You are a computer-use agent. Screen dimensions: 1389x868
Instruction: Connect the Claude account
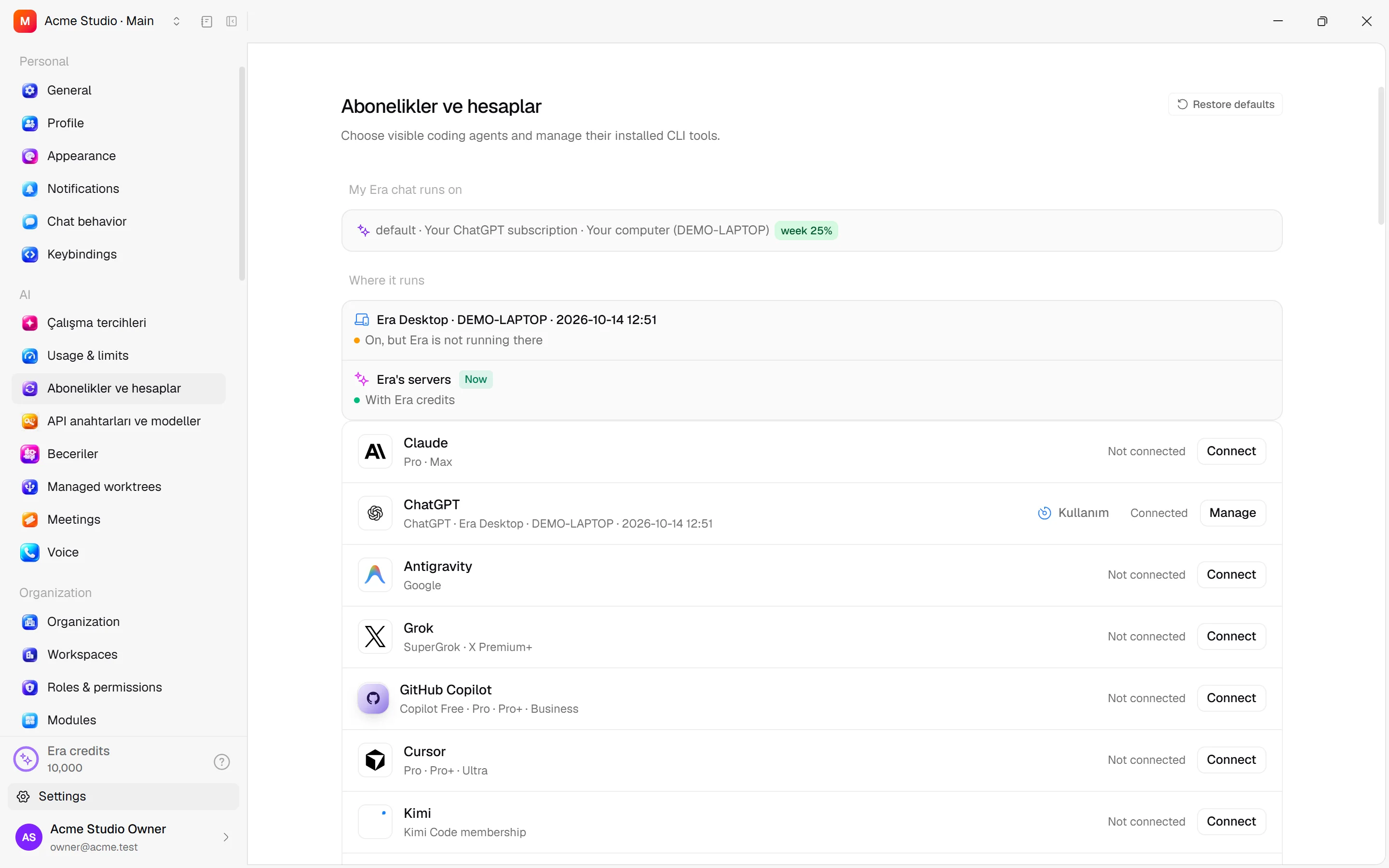tap(1231, 451)
